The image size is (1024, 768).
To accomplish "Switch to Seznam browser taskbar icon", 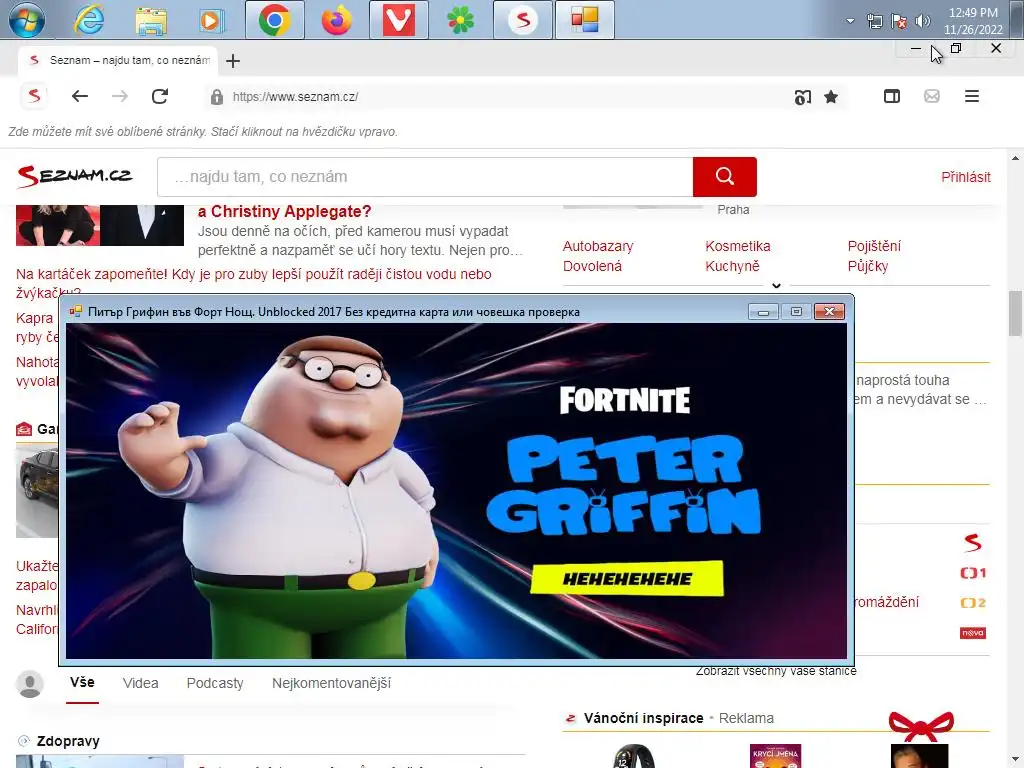I will point(522,20).
